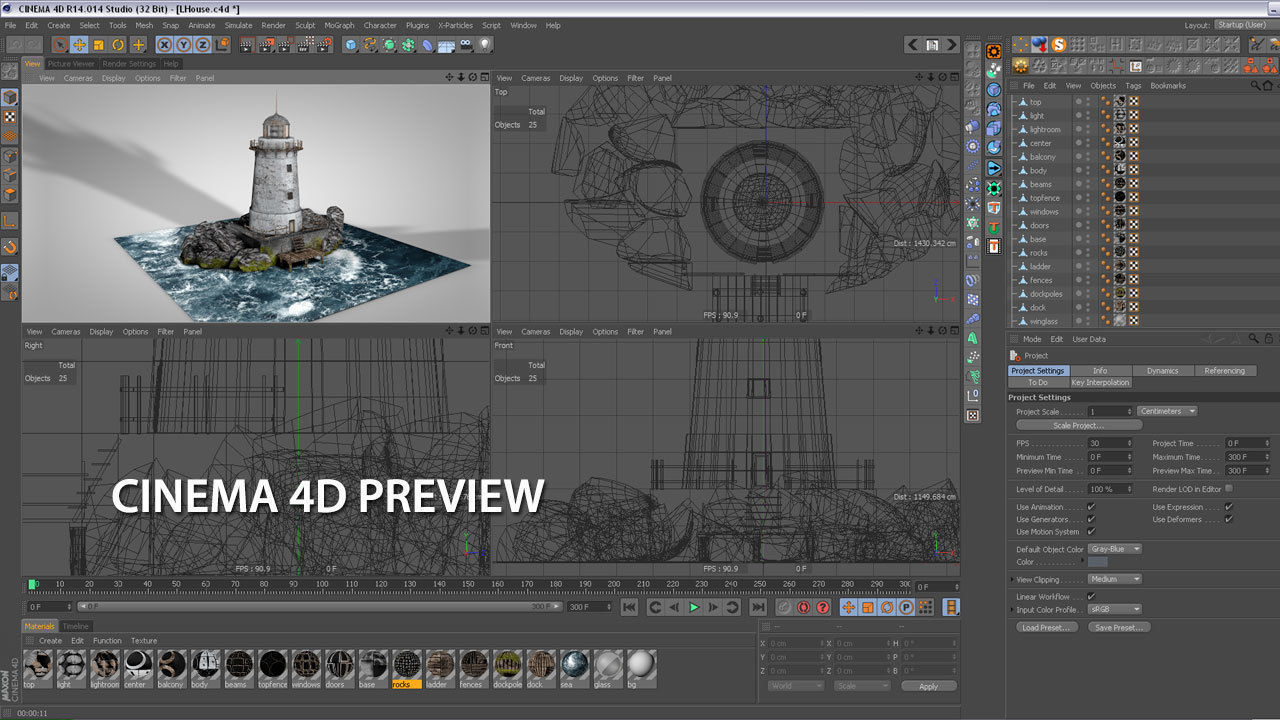
Task: Play the animation forward
Action: click(x=693, y=607)
